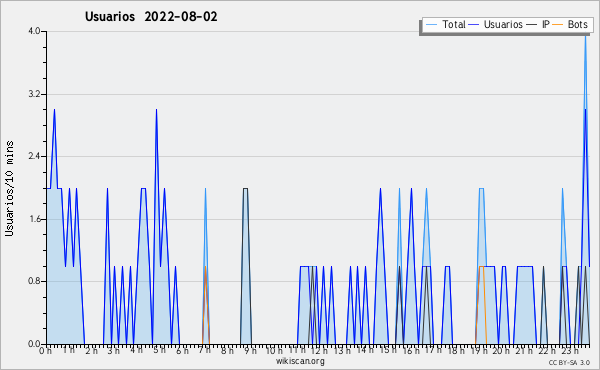Click the 2.4 value on the y-axis
This screenshot has width=600, height=370.
click(34, 156)
